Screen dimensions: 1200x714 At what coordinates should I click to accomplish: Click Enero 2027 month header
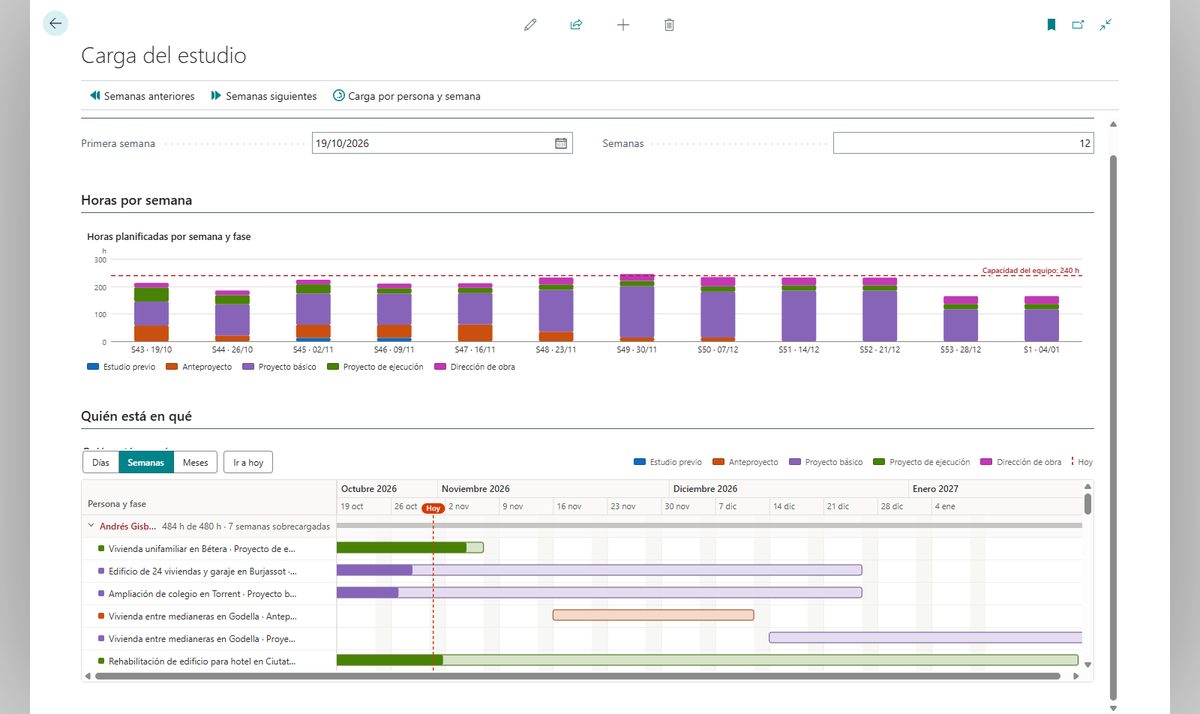935,489
